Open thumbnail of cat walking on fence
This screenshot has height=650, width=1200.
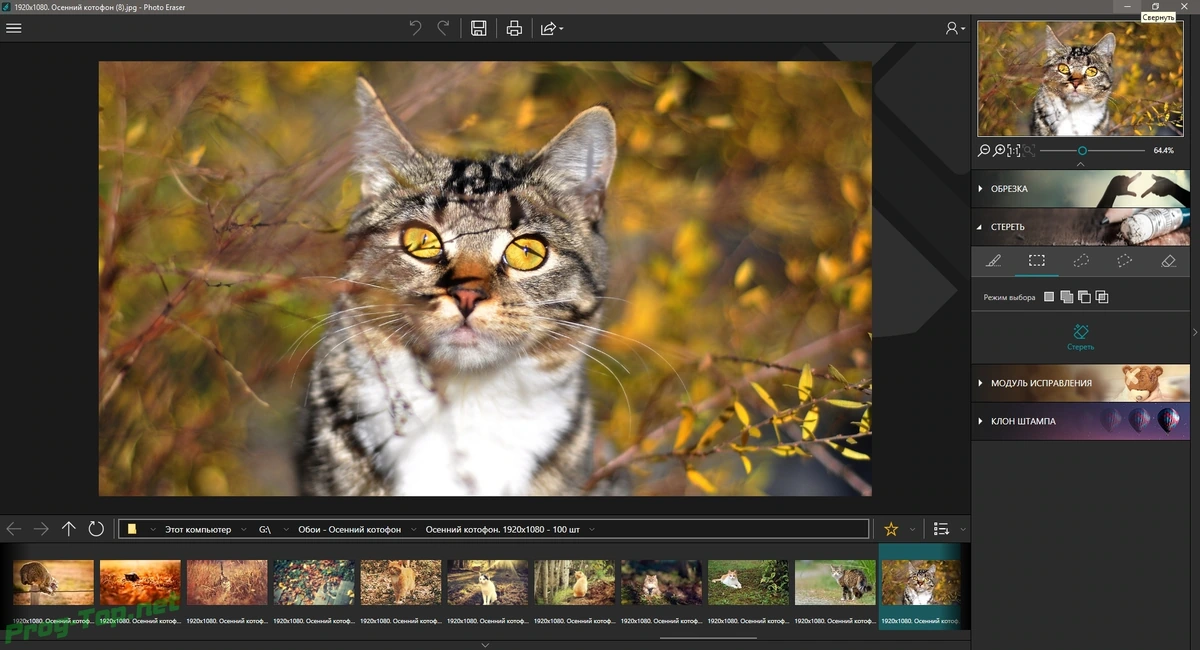[53, 583]
